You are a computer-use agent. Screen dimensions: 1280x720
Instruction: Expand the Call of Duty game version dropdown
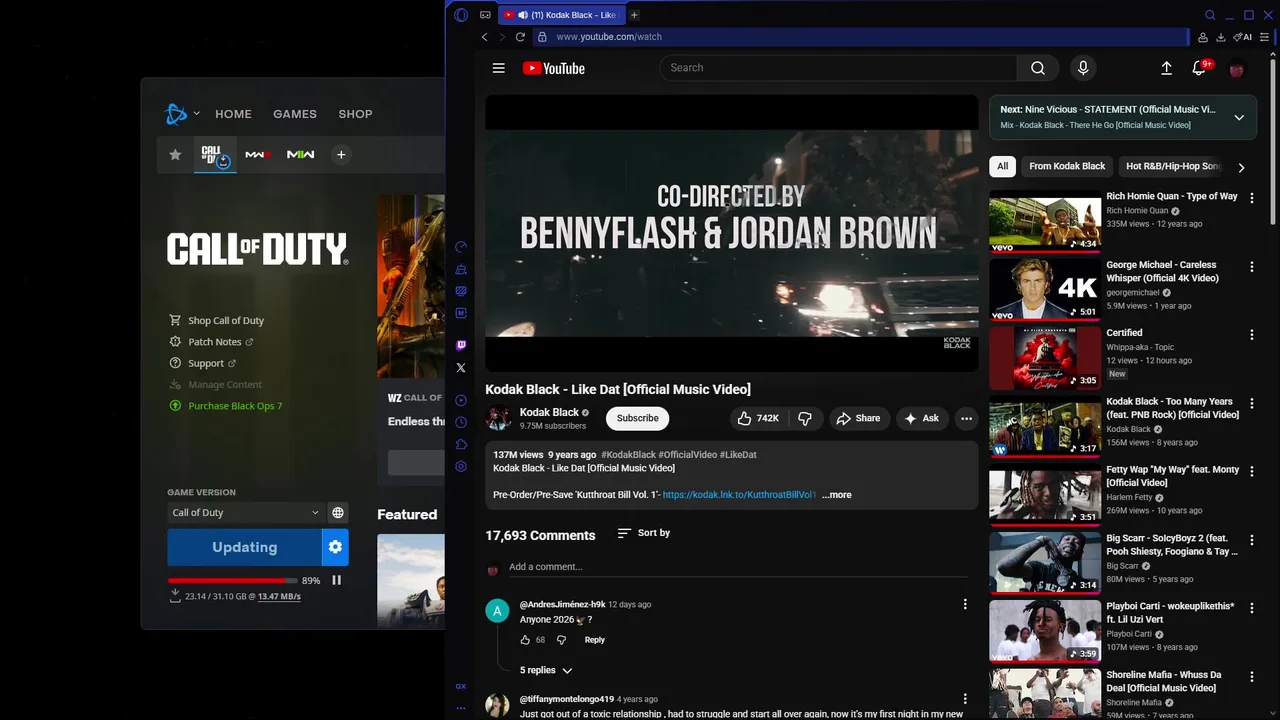245,513
